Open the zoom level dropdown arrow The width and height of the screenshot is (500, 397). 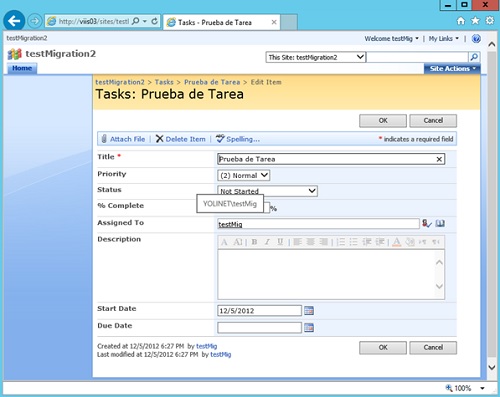pyautogui.click(x=482, y=388)
